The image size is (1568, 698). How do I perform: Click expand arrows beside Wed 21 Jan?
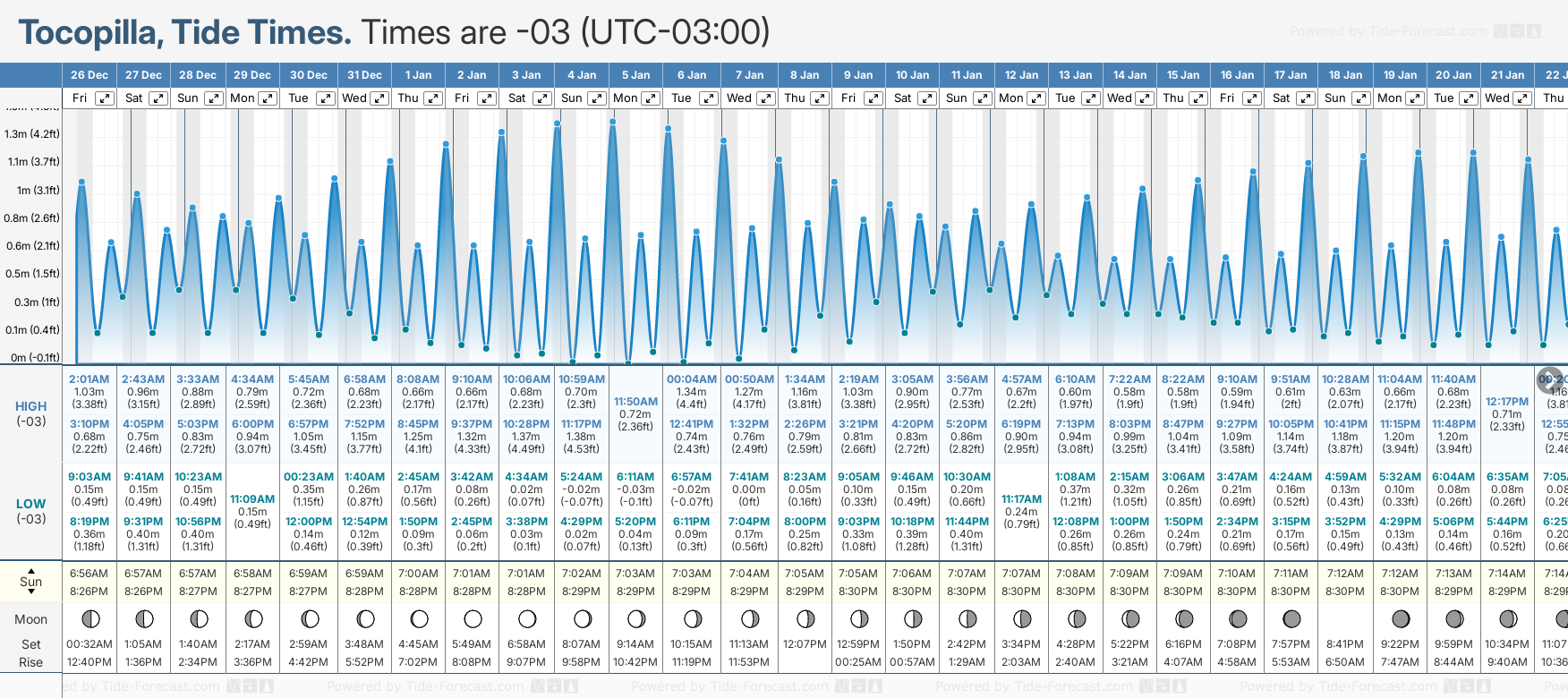[x=1521, y=98]
